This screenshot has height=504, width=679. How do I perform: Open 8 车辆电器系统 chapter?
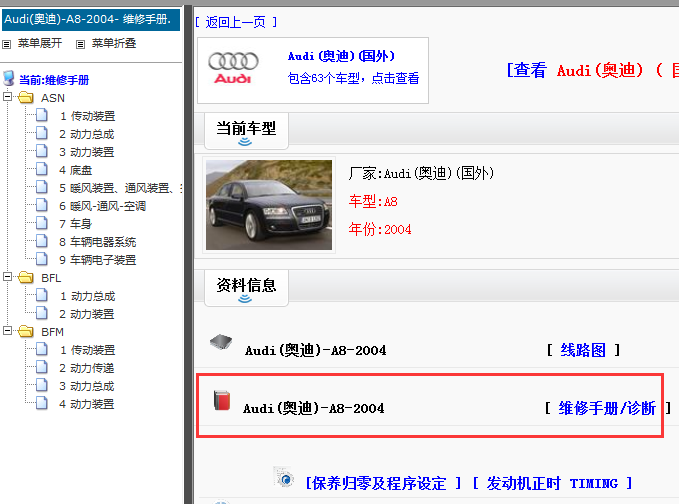coord(97,242)
